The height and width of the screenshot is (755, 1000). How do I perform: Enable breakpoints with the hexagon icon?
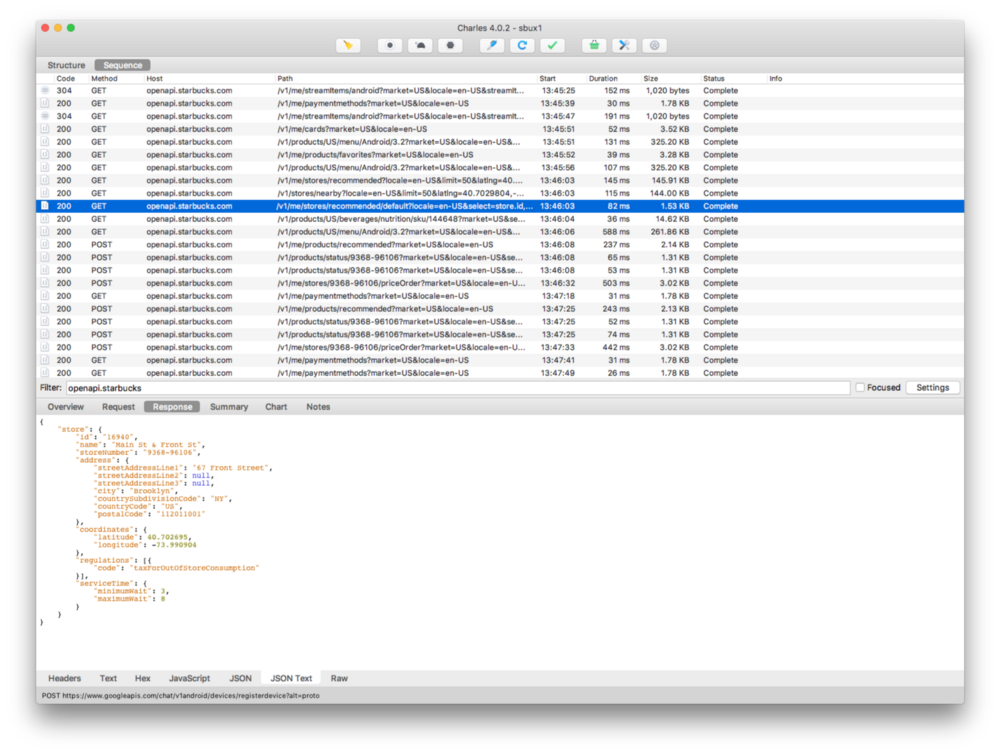pos(450,45)
